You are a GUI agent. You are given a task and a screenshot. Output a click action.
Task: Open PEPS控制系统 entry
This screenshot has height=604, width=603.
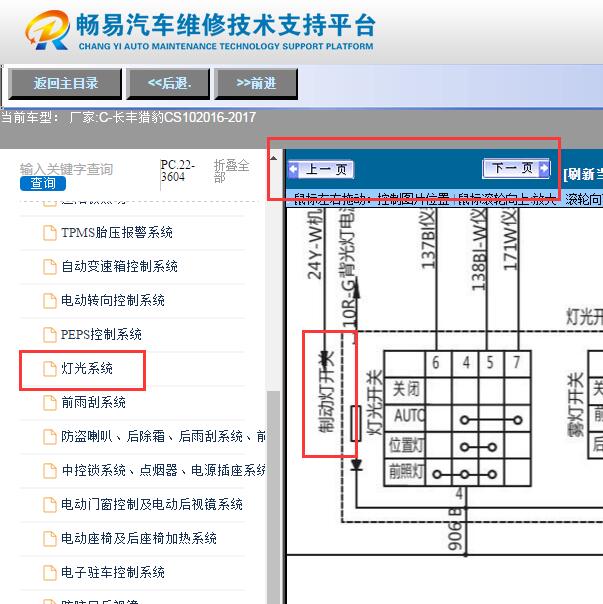point(101,334)
